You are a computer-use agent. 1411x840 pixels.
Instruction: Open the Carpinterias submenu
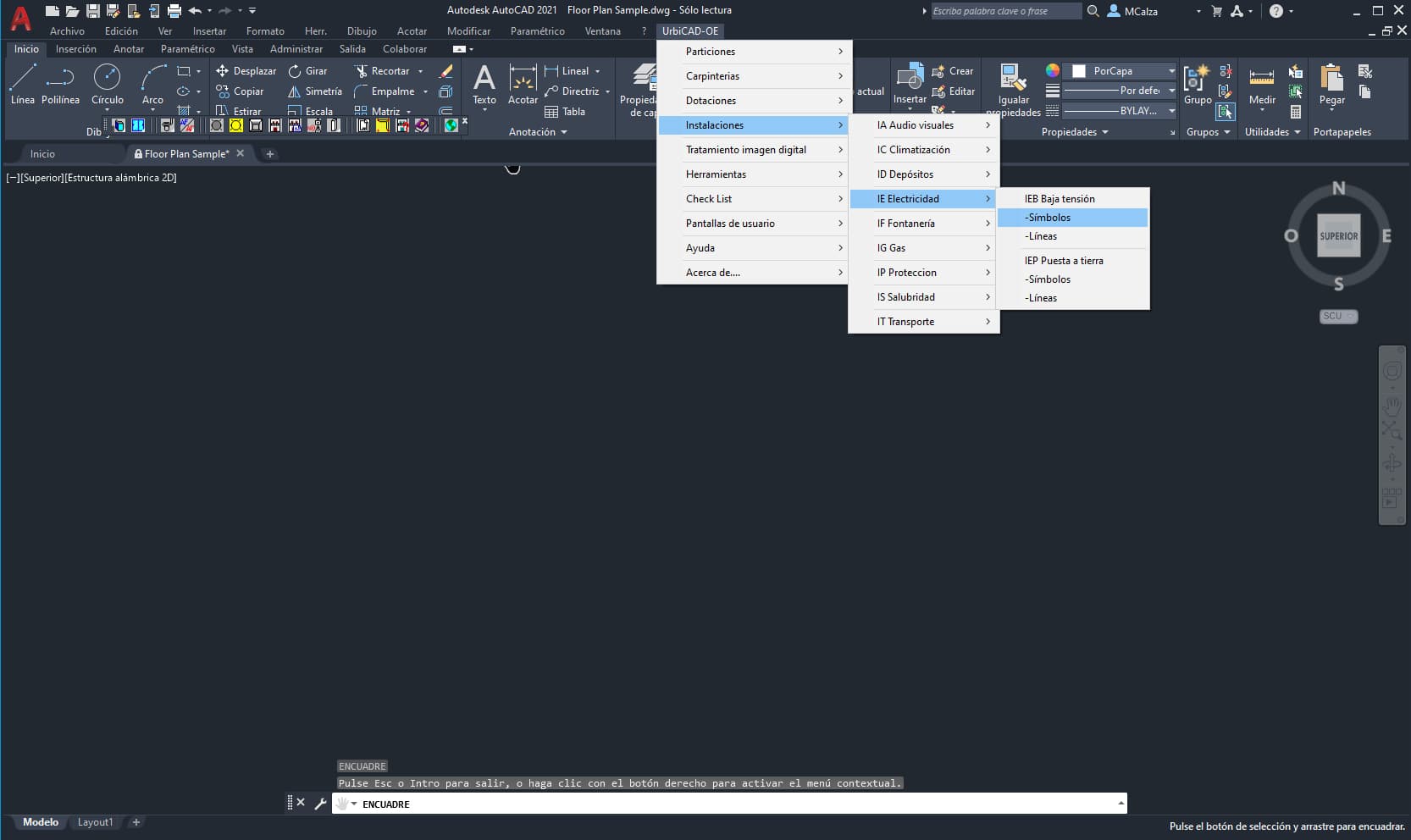point(754,76)
